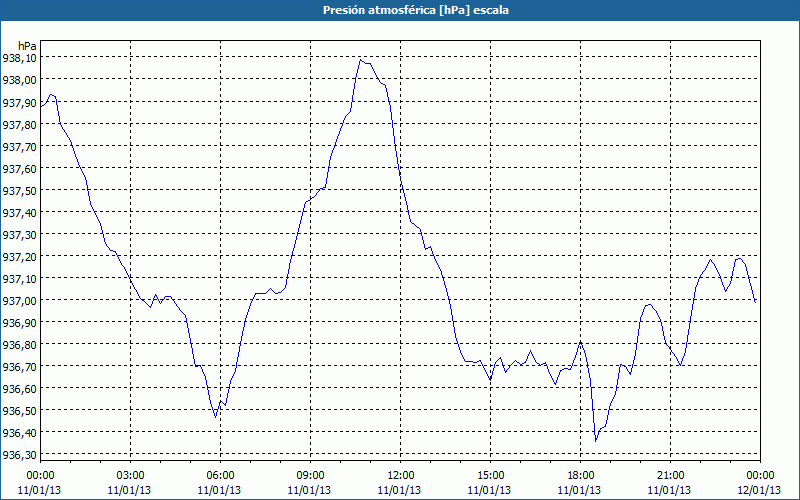Select the 937,60 y-axis value
800x500 pixels.
pos(19,168)
